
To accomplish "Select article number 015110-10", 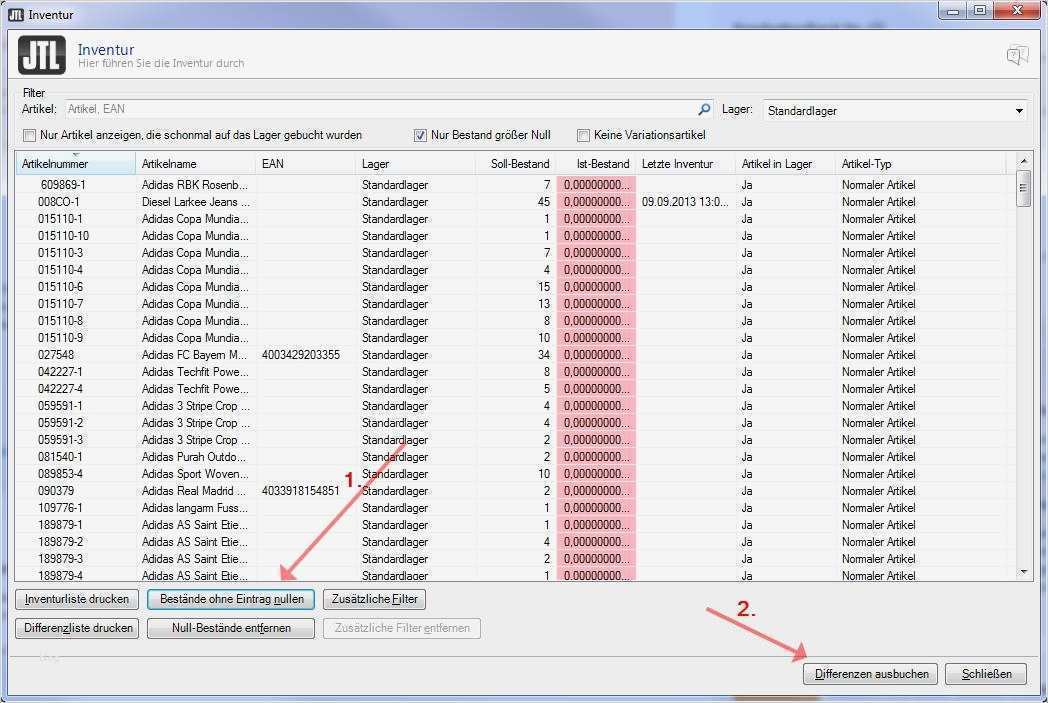I will (x=63, y=236).
